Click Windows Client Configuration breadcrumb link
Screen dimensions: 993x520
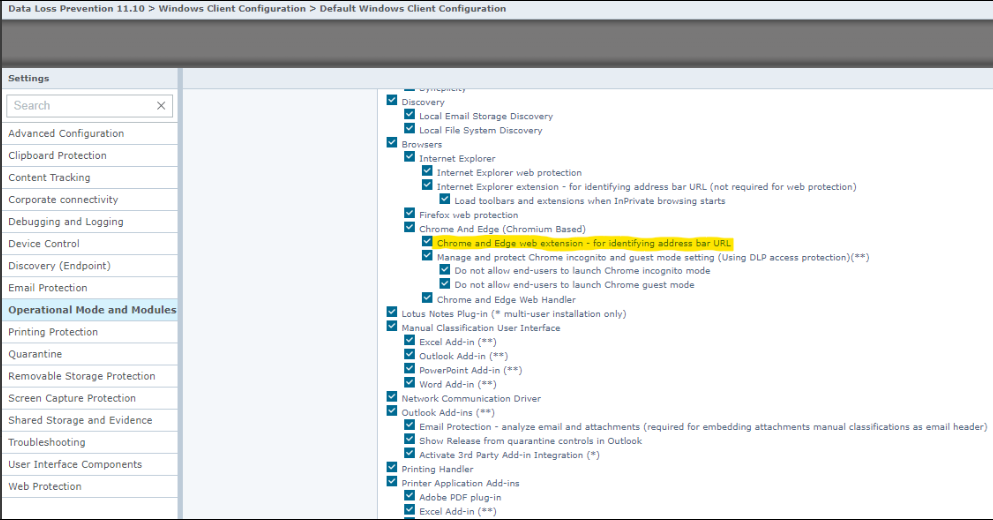coord(232,9)
